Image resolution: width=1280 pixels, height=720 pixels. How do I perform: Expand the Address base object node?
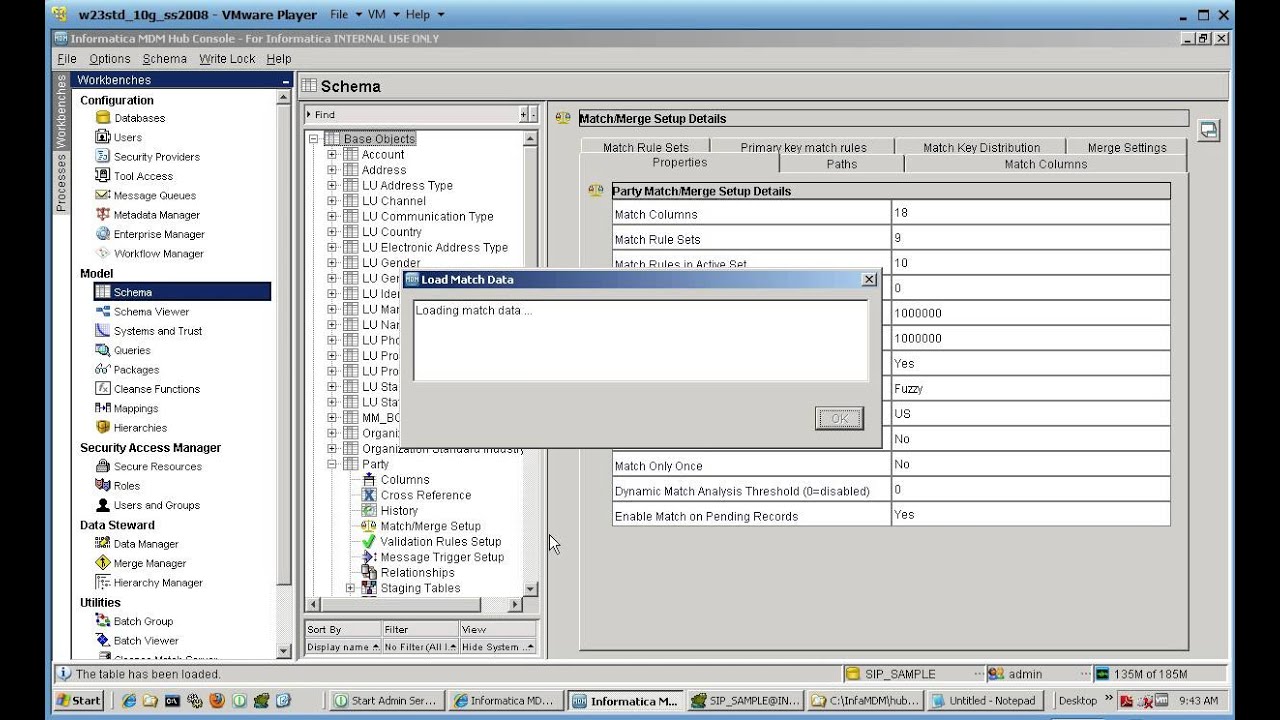(332, 170)
